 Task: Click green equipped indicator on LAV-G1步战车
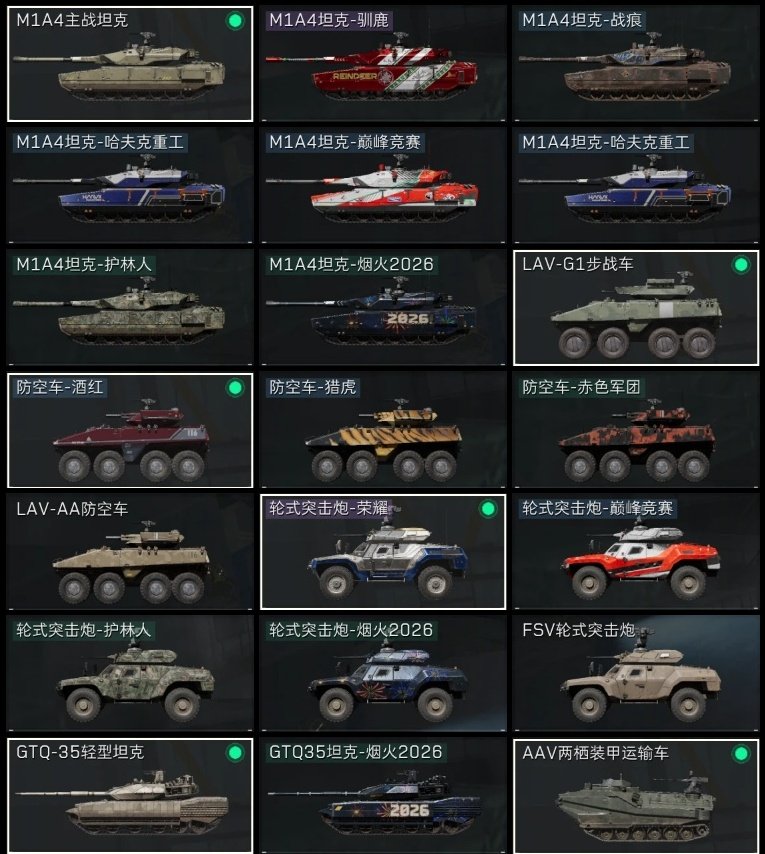click(741, 265)
